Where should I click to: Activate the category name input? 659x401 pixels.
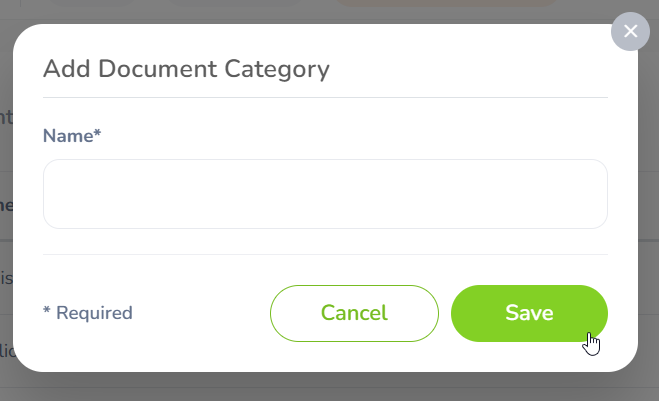[x=325, y=194]
